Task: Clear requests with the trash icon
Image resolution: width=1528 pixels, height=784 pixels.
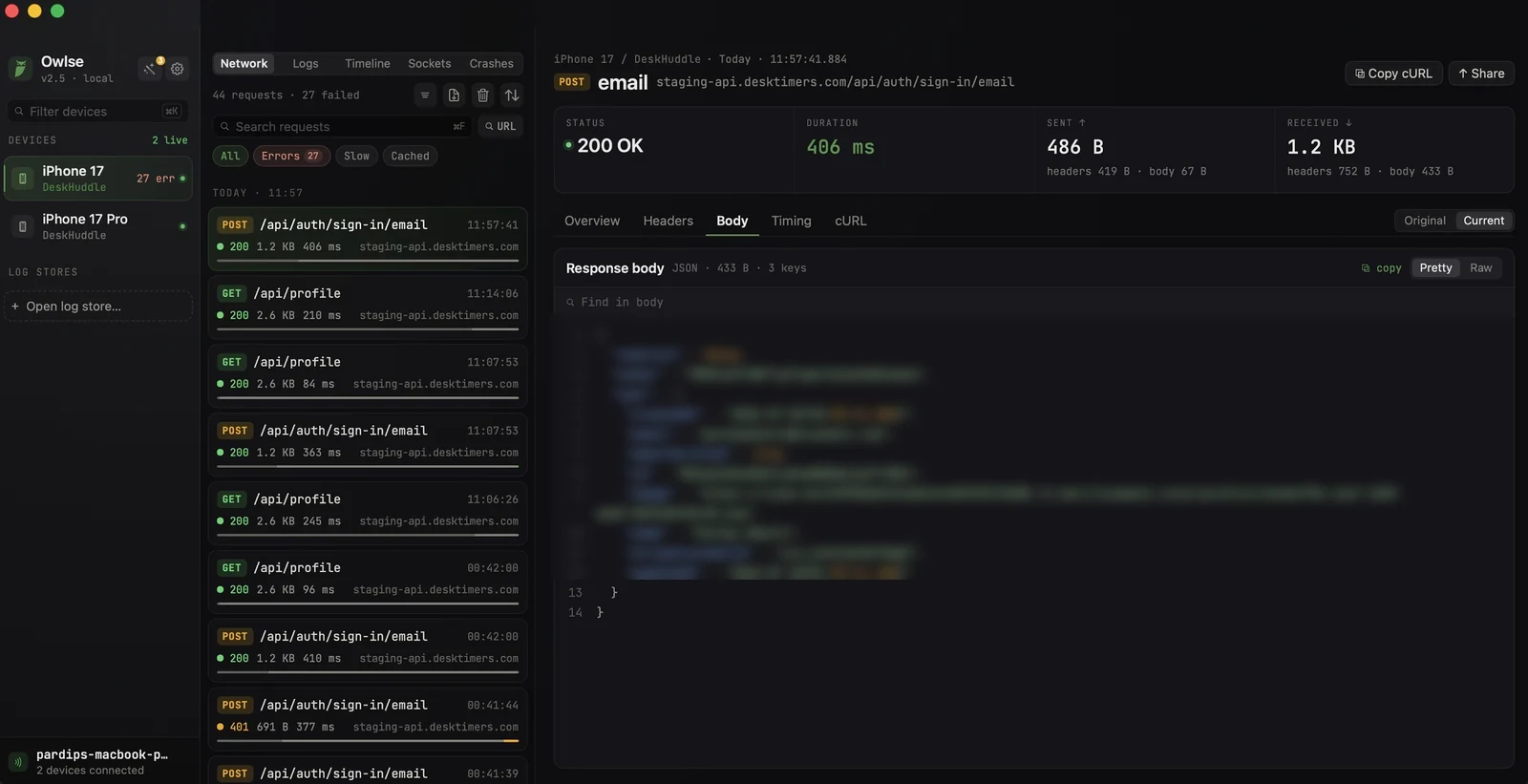Action: 483,95
